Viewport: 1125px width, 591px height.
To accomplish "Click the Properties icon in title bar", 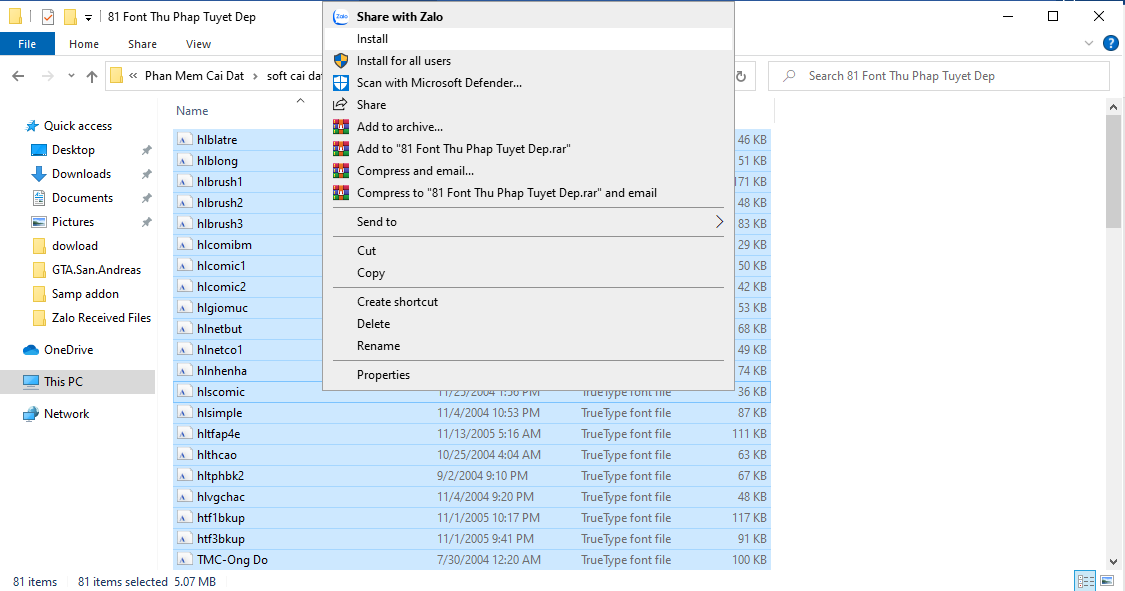I will [47, 17].
